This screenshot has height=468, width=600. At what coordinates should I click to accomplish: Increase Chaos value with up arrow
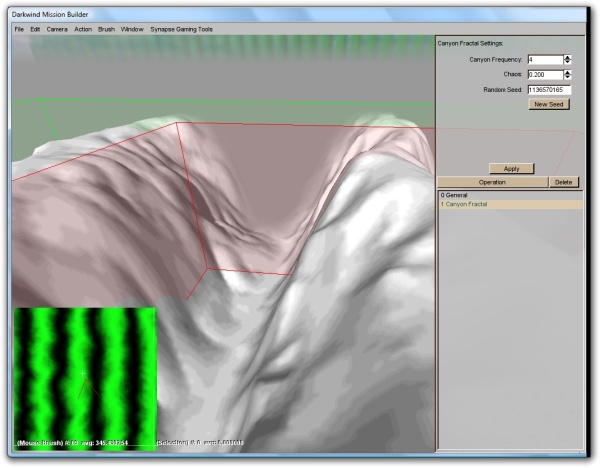568,72
